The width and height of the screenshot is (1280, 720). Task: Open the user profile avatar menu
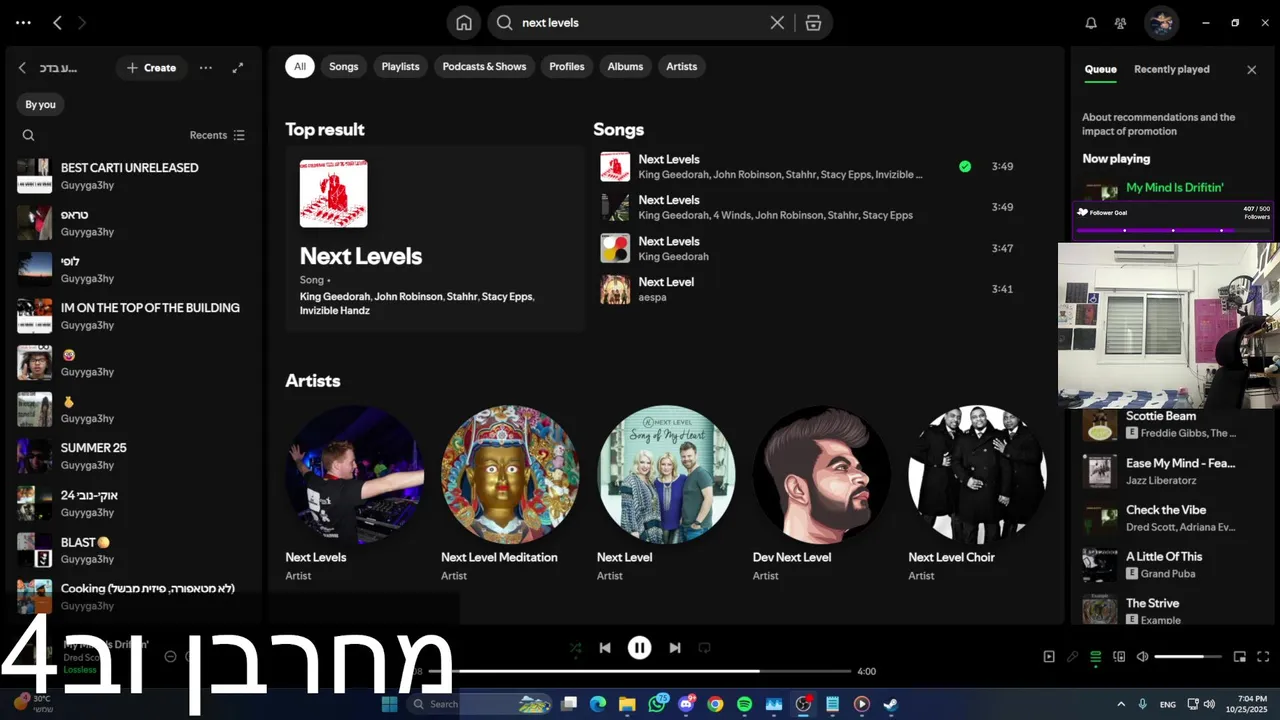(x=1161, y=23)
